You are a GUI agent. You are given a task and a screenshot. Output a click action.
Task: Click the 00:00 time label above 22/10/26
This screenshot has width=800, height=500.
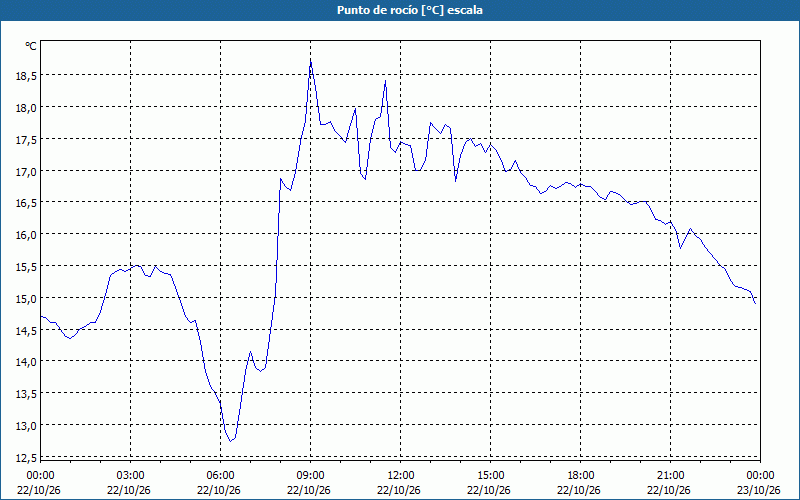coord(40,476)
